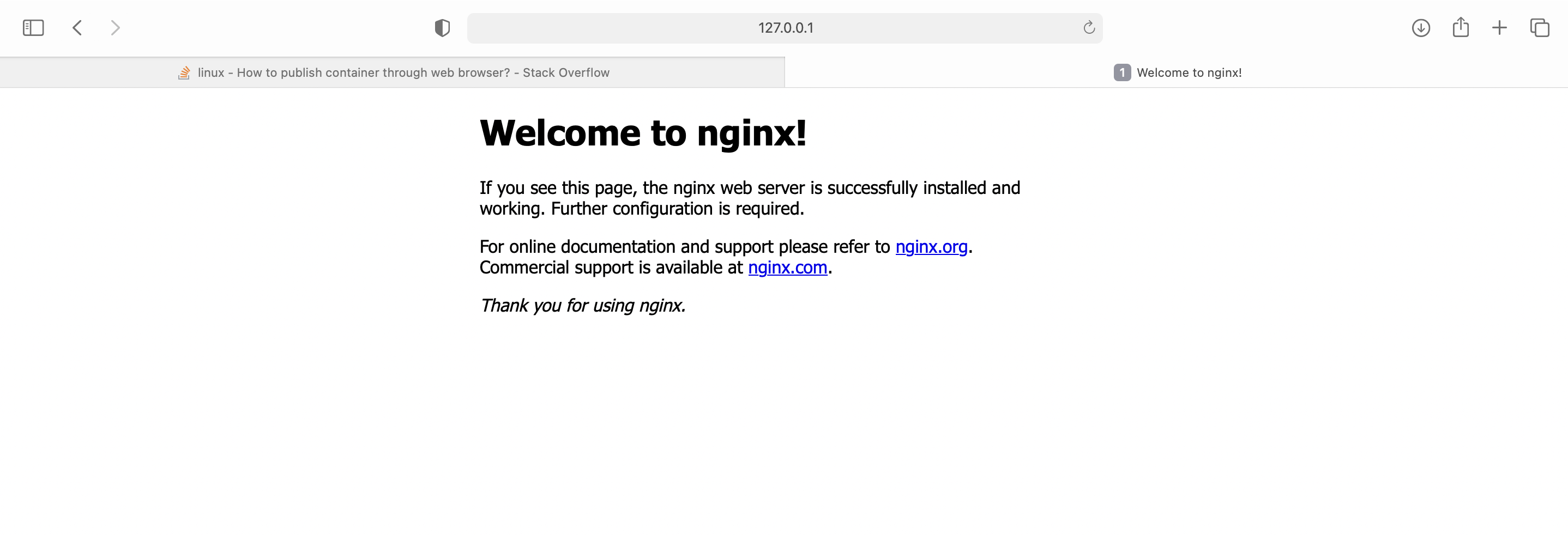Screen dimensions: 1568x535
Task: Open a new tab
Action: coord(1499,28)
